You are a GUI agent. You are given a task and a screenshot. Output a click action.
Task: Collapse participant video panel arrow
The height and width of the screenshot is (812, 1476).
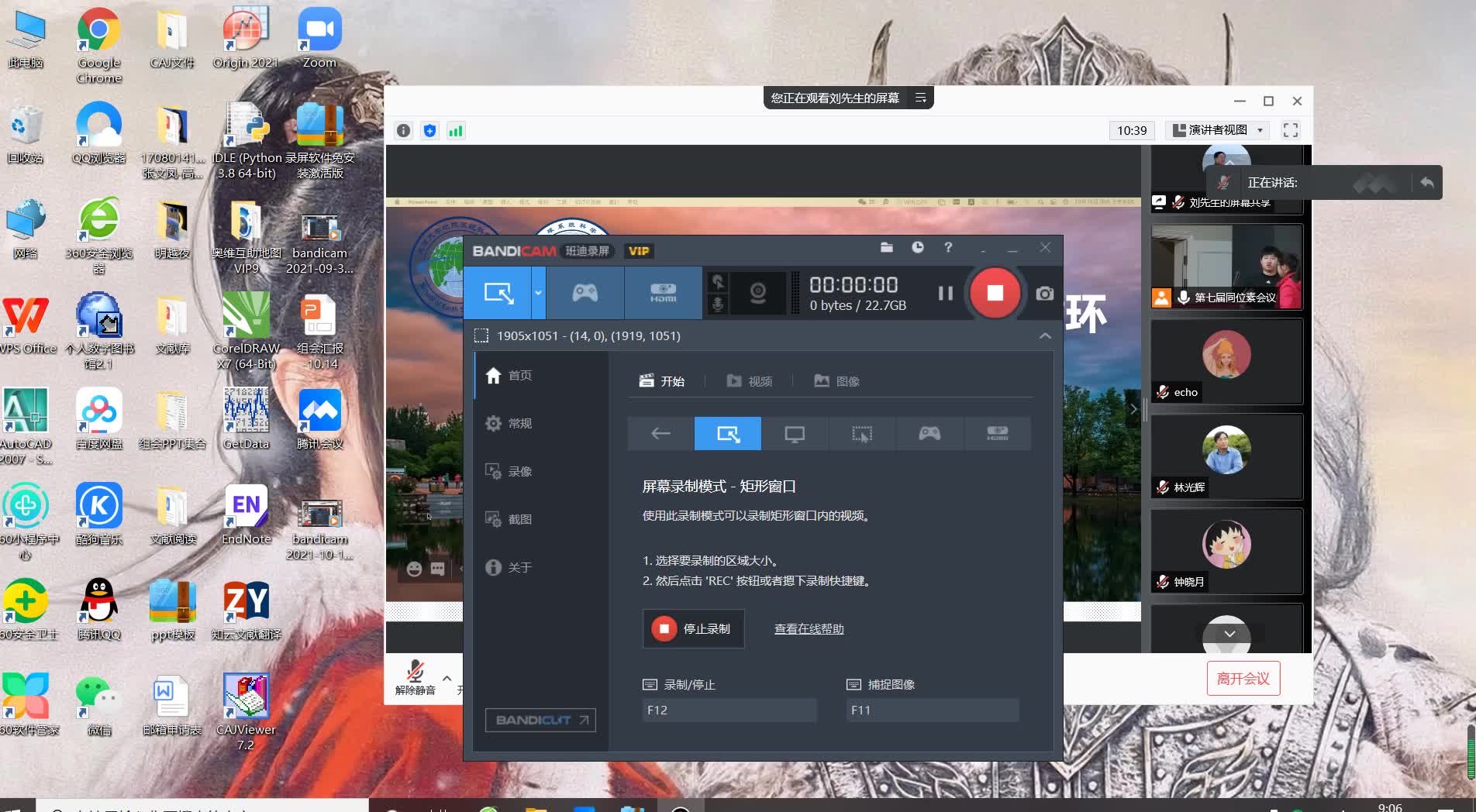point(1133,408)
